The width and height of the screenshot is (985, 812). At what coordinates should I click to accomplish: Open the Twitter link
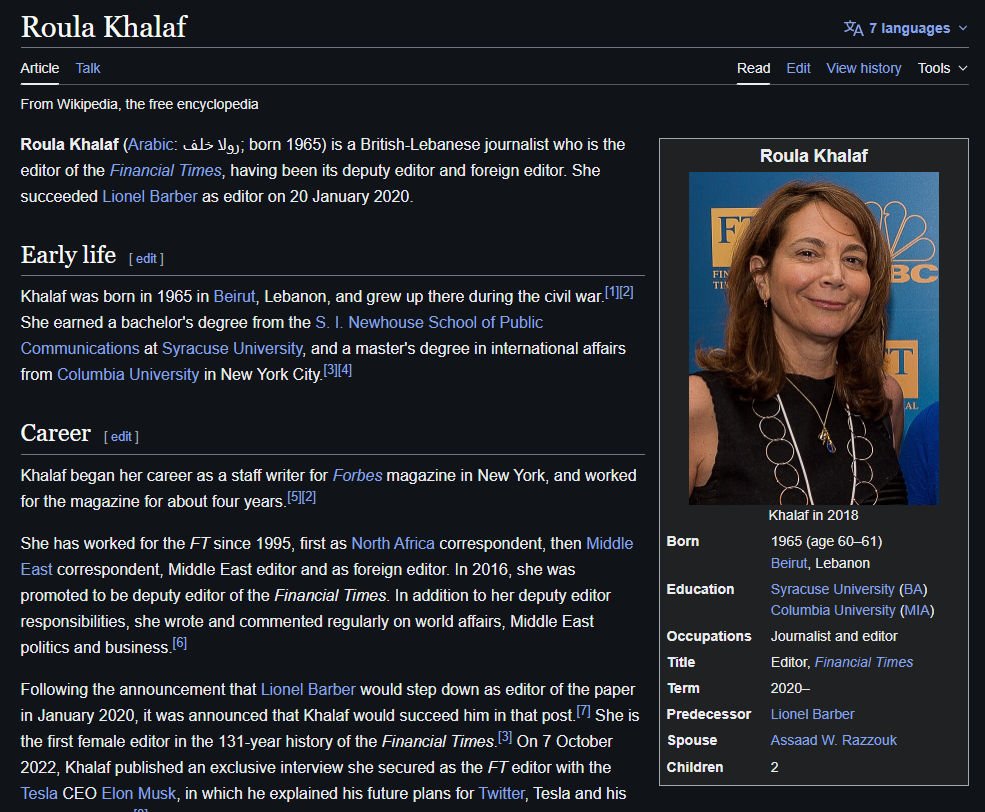501,793
